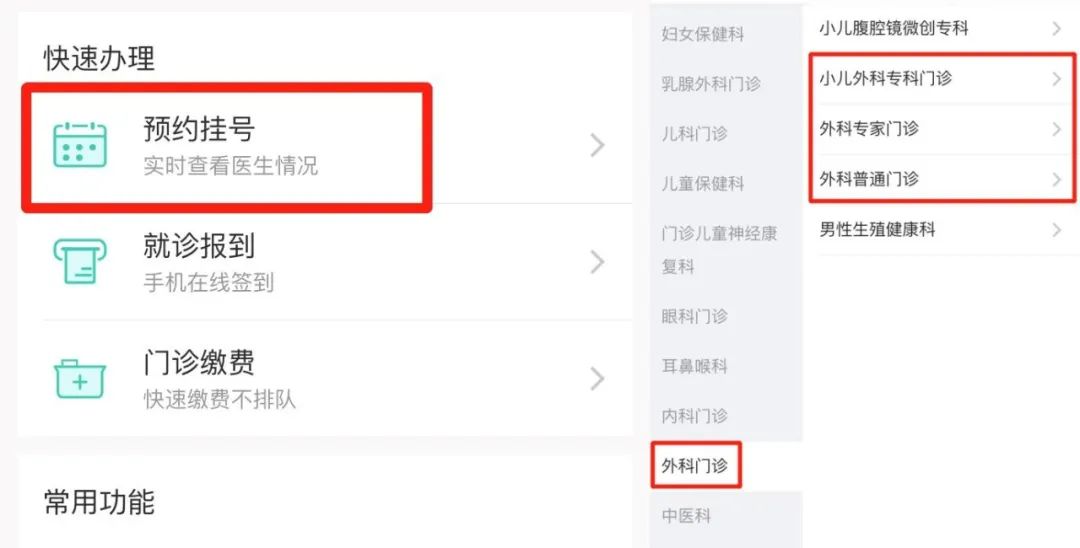The width and height of the screenshot is (1080, 548).
Task: Choose 门诊儿童神经康复科 department
Action: click(719, 250)
